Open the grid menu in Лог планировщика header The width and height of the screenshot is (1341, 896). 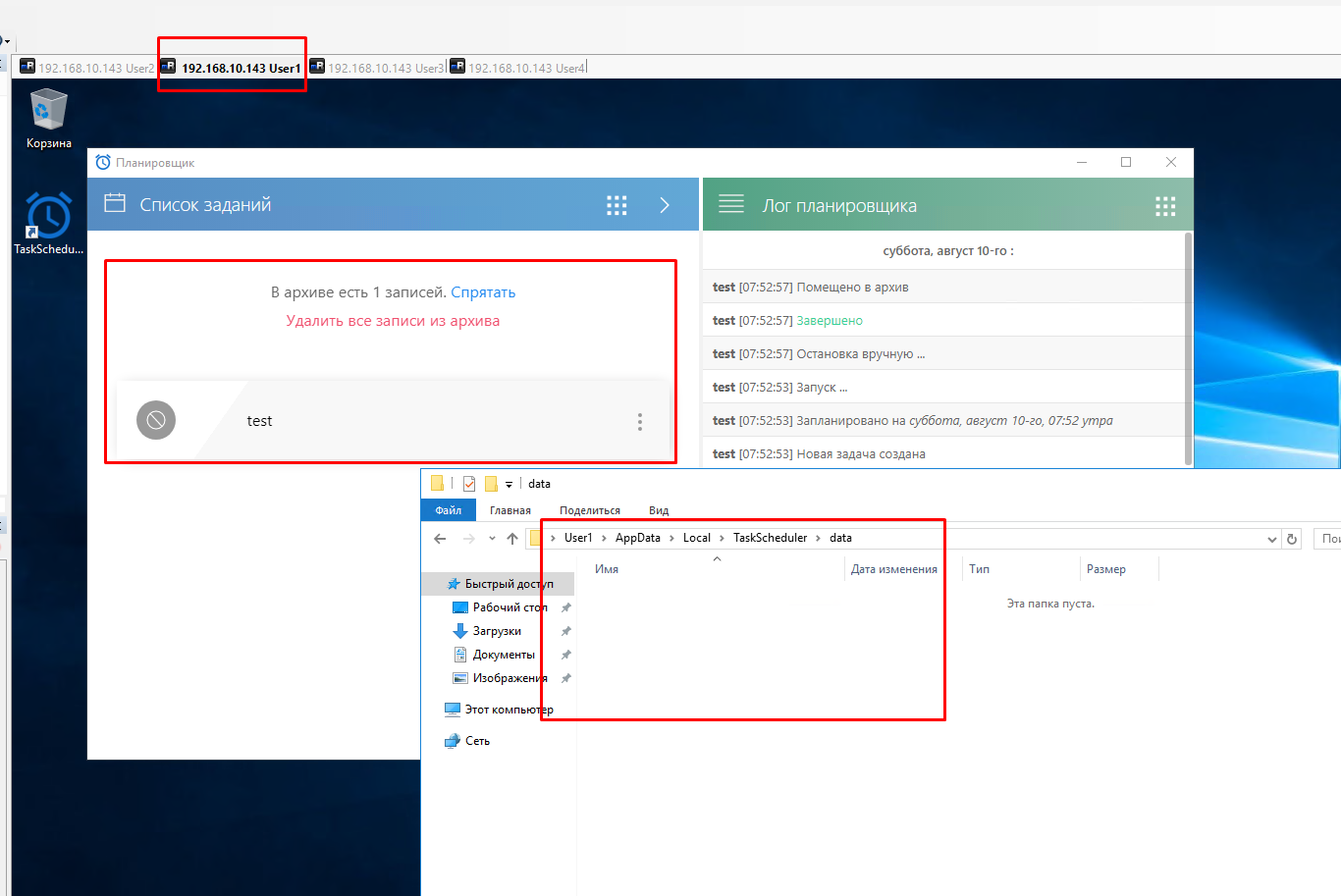click(x=1165, y=206)
